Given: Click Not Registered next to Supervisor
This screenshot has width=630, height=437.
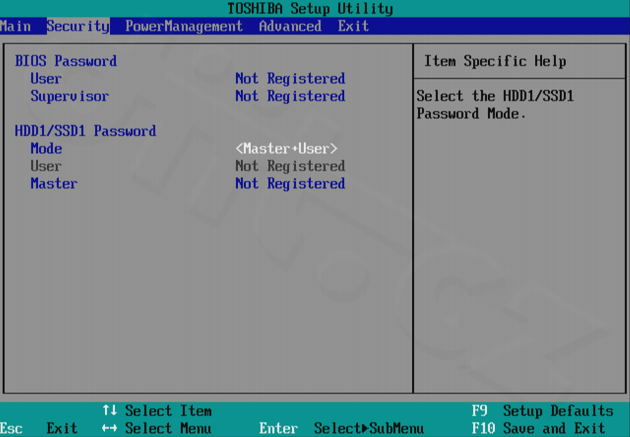Looking at the screenshot, I should 290,96.
